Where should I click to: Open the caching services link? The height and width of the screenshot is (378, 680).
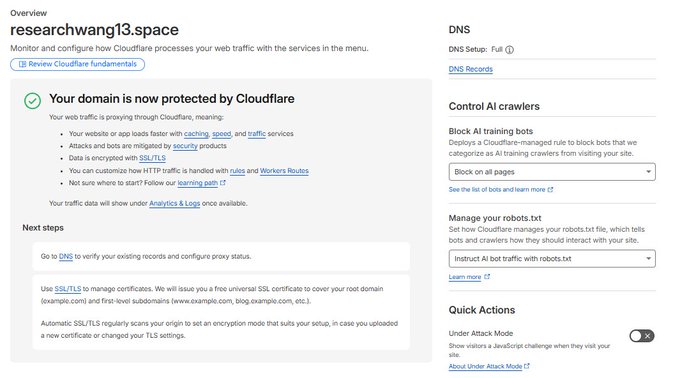tap(196, 134)
